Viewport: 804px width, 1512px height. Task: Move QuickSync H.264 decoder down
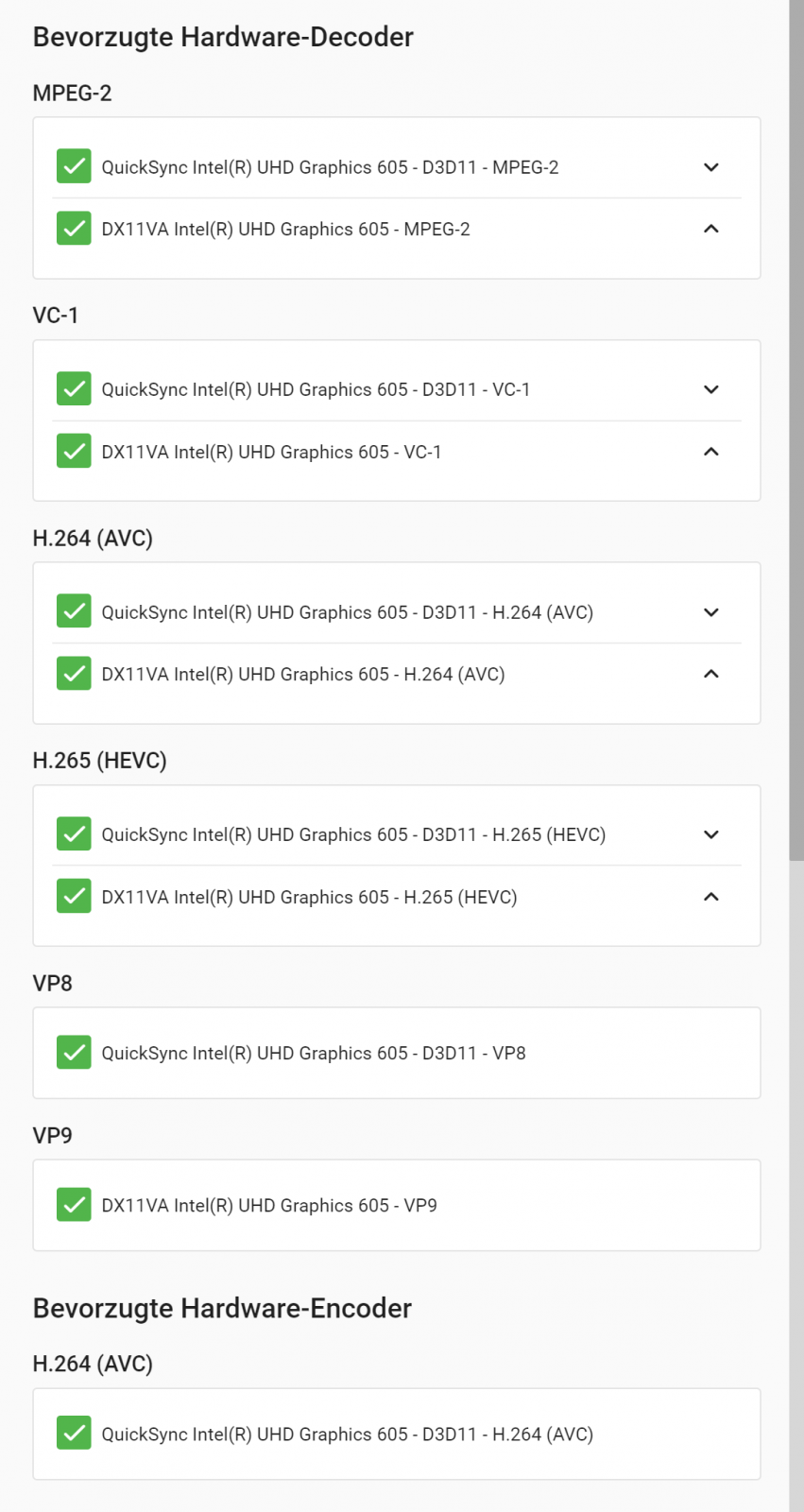click(x=711, y=612)
